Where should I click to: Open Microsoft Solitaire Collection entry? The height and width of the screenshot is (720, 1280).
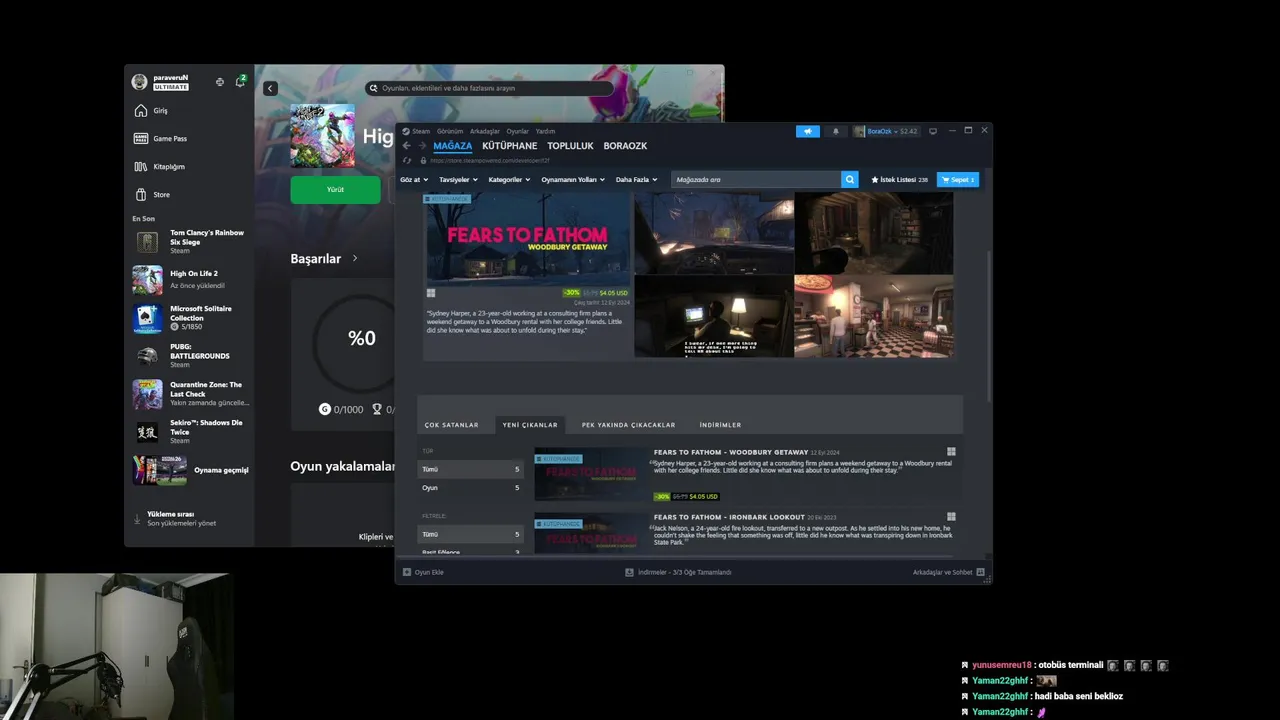[x=190, y=318]
